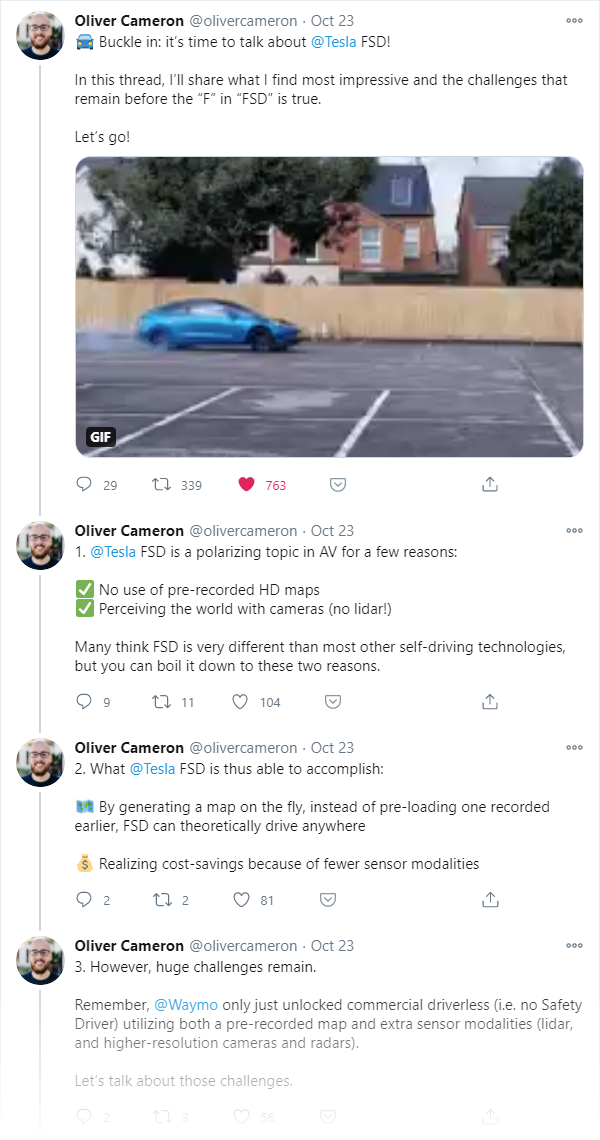Viewport: 600px width, 1140px height.
Task: Open more options on the polarizing topic tweet
Action: (x=575, y=531)
